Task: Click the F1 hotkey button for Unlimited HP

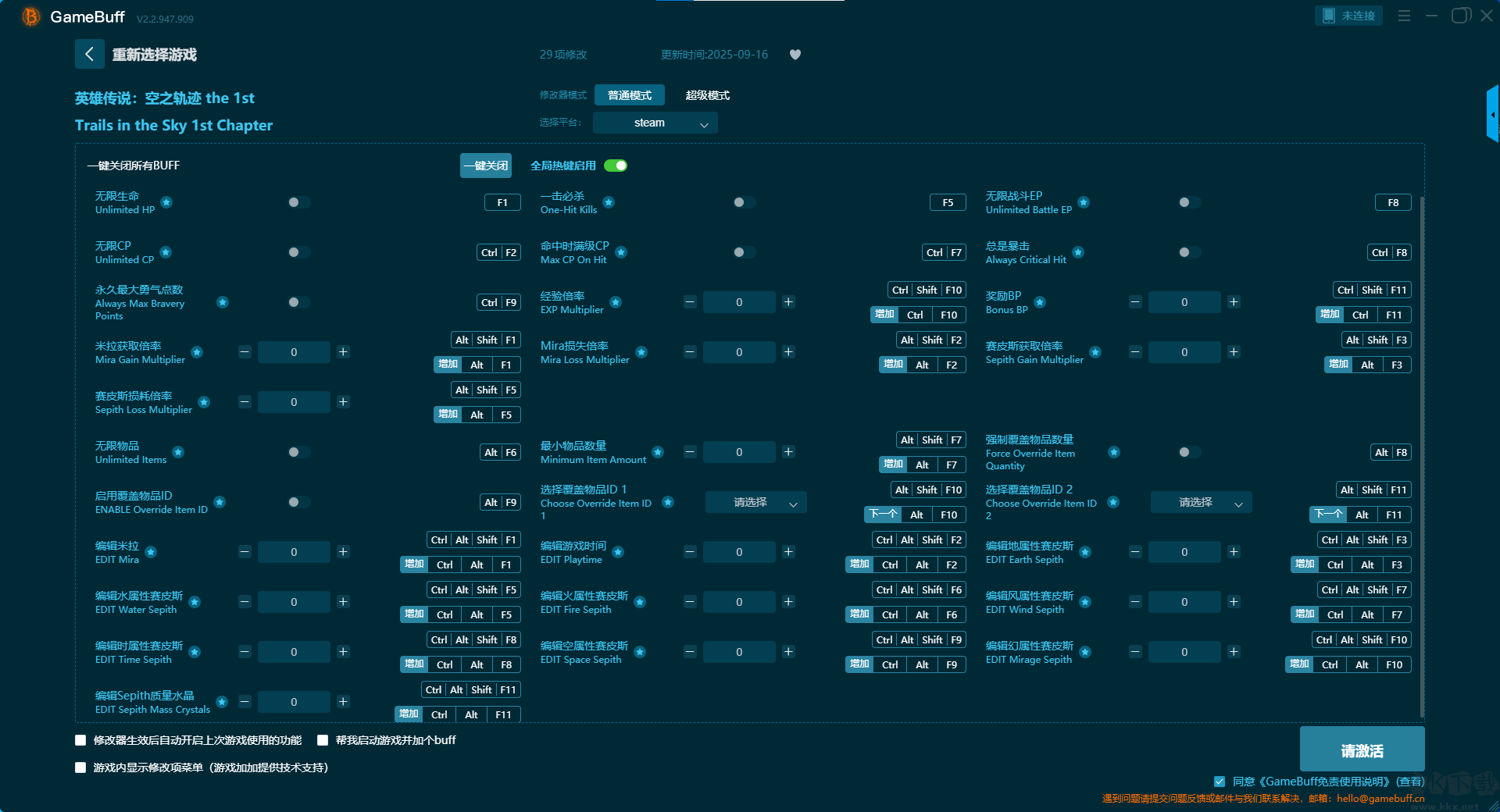Action: (x=502, y=202)
